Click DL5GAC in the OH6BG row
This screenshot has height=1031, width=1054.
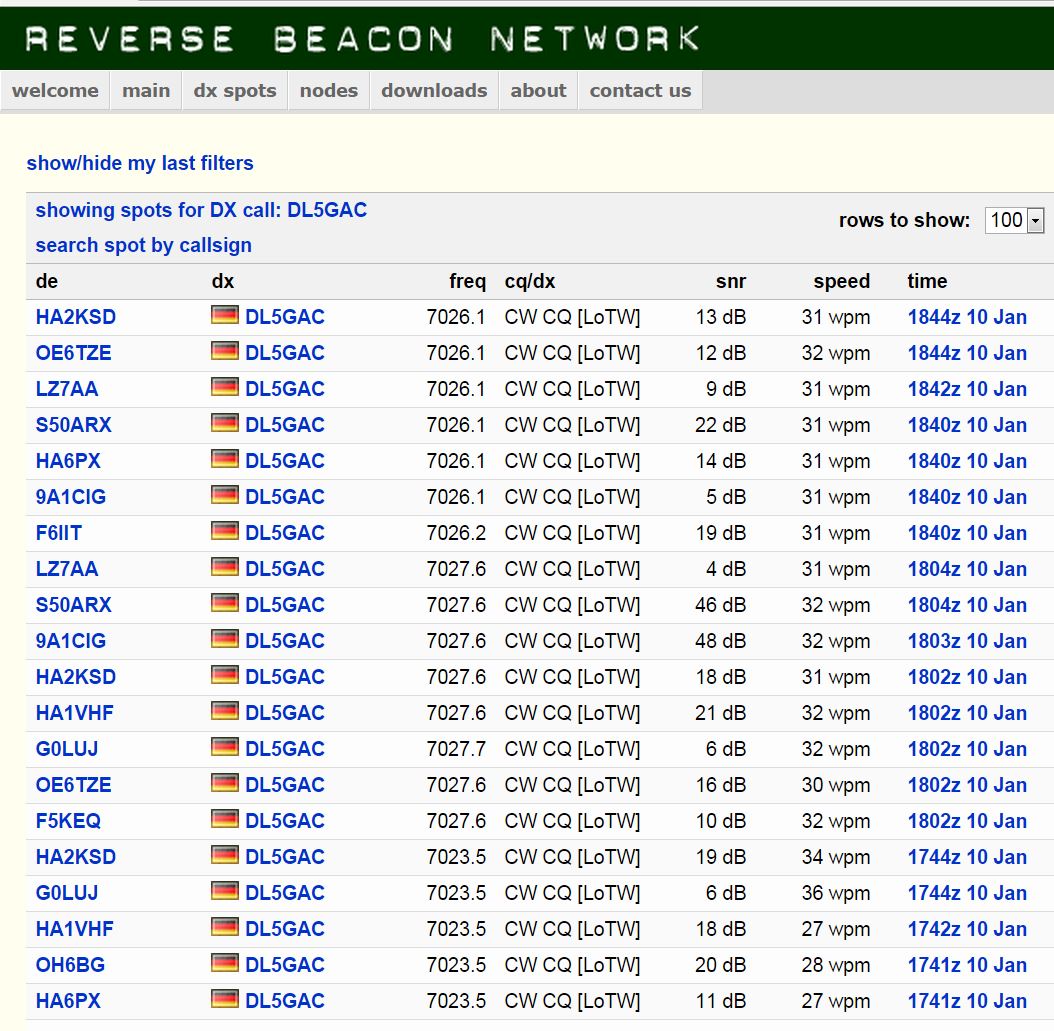pyautogui.click(x=284, y=965)
